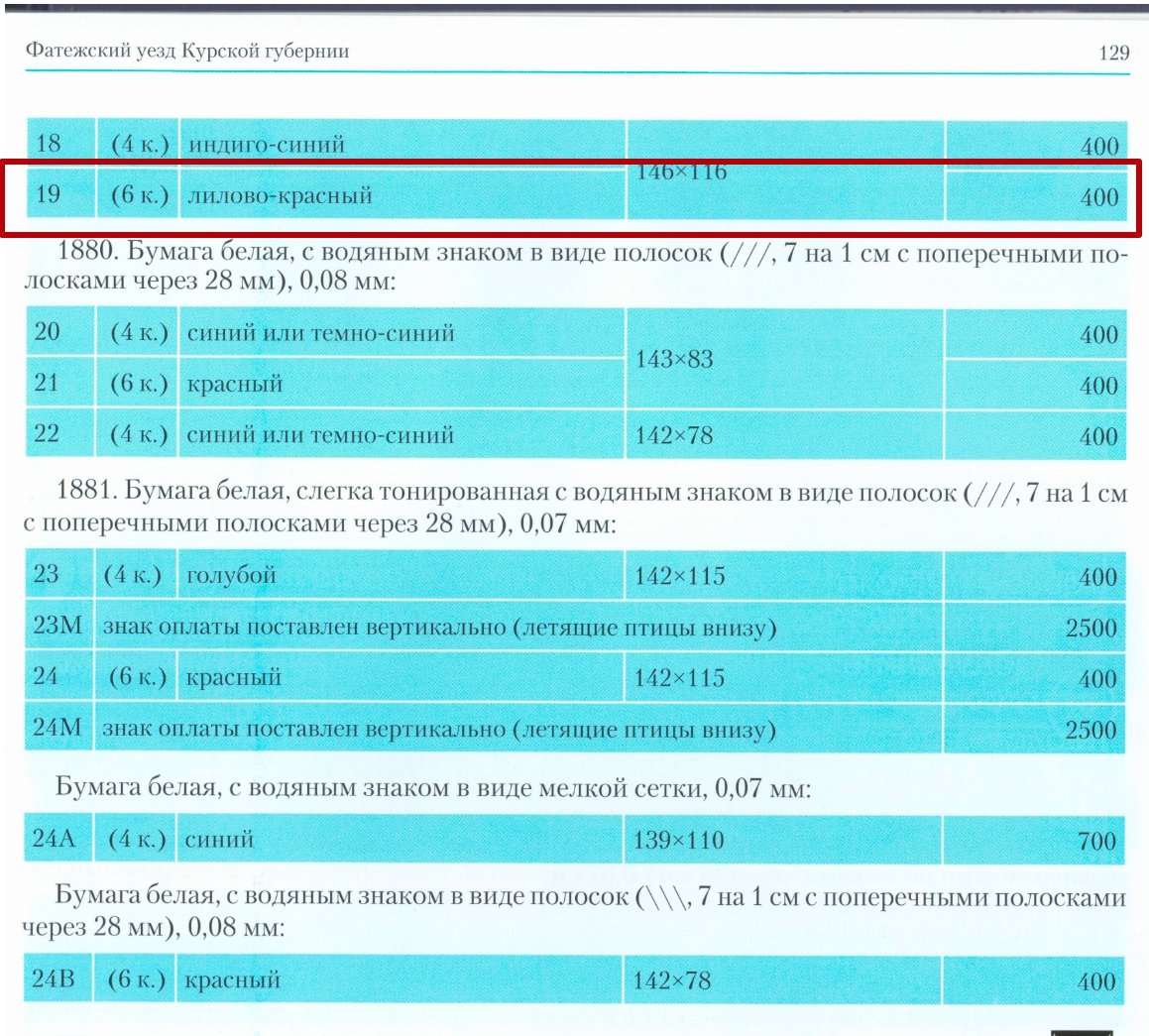This screenshot has width=1149, height=1036.
Task: Click the '143×83' size cell
Action: coord(674,359)
